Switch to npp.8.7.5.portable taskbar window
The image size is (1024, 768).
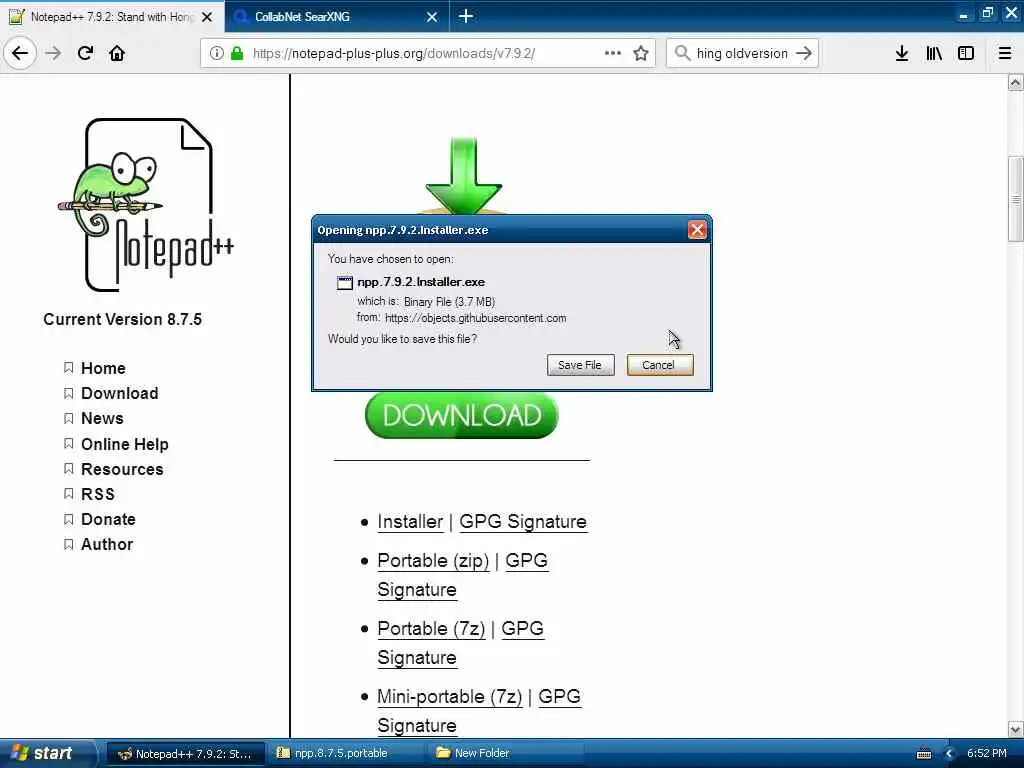347,754
